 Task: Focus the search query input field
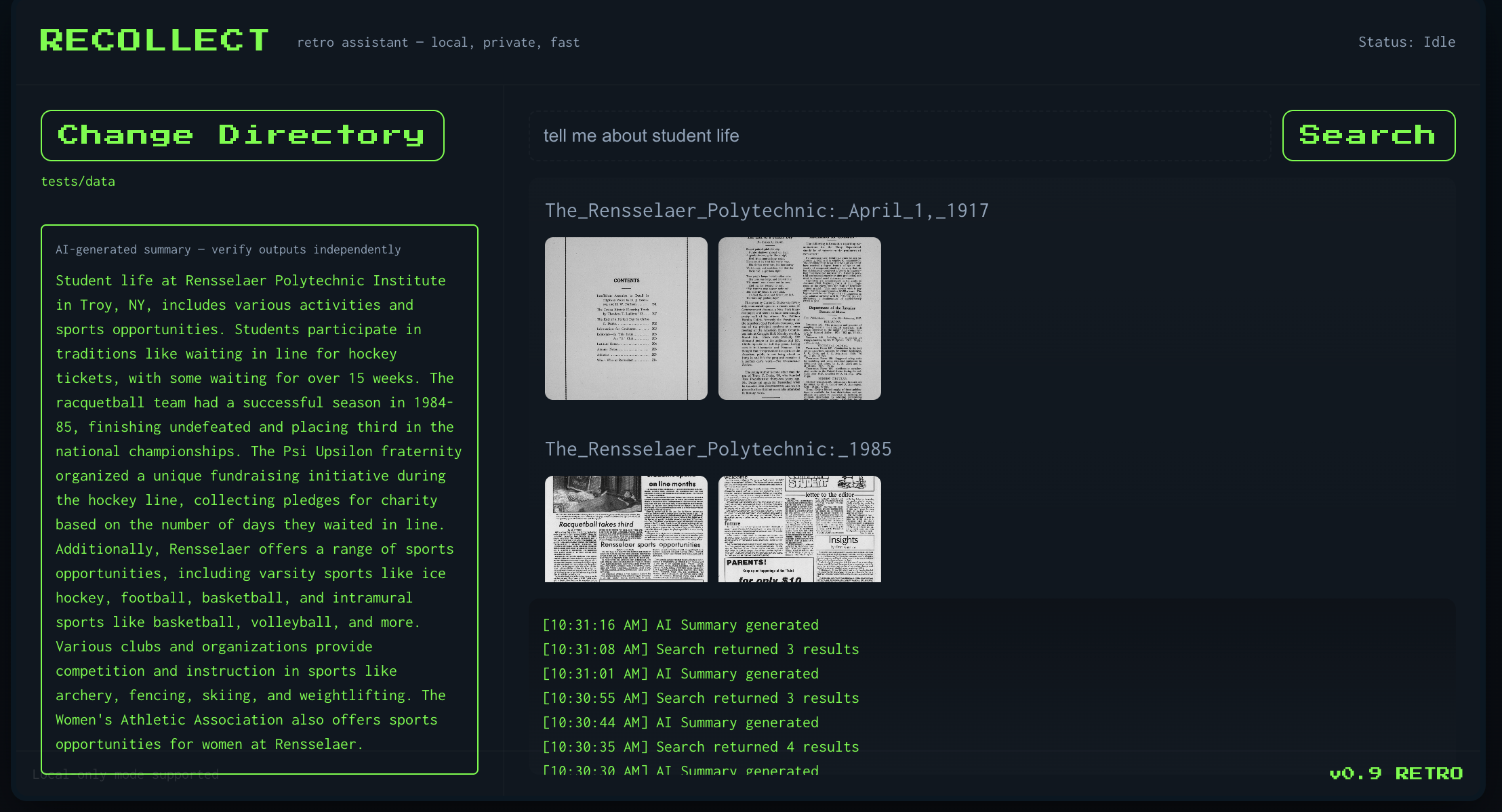pos(899,136)
